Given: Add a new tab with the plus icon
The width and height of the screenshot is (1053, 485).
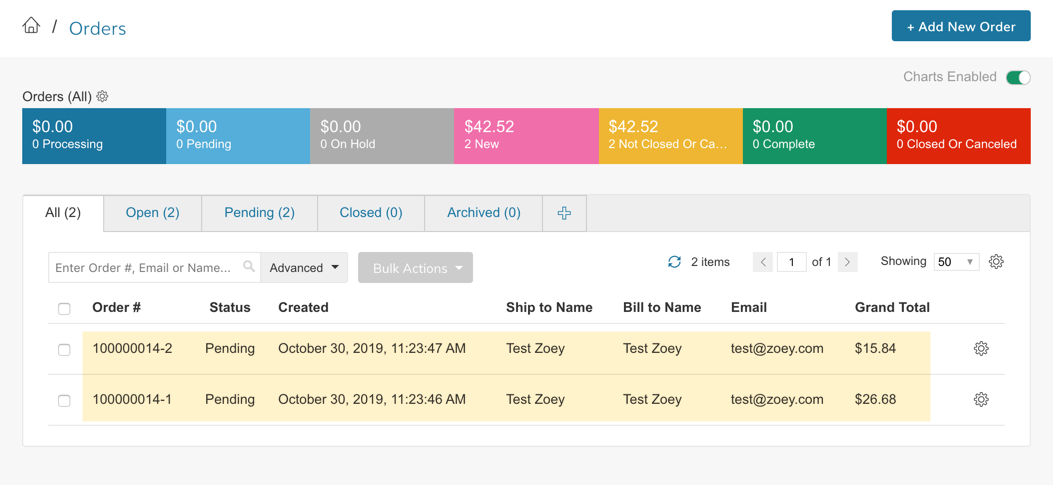Looking at the screenshot, I should (564, 213).
